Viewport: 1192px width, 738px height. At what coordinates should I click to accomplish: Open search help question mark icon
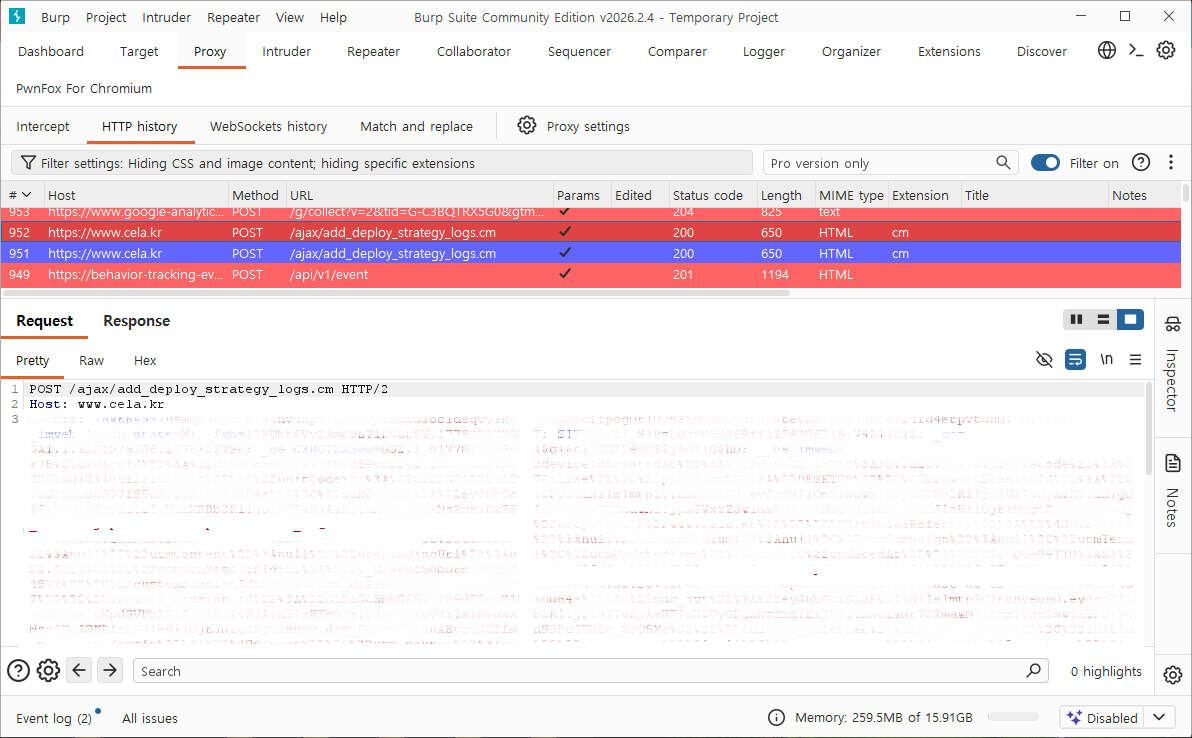(x=18, y=670)
